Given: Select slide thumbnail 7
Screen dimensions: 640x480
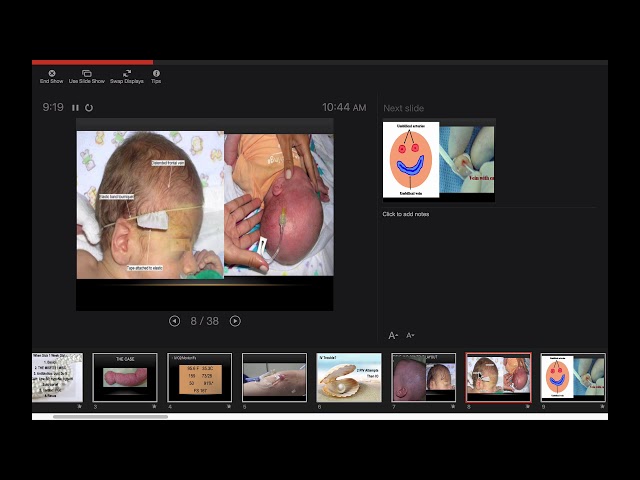Looking at the screenshot, I should 424,378.
